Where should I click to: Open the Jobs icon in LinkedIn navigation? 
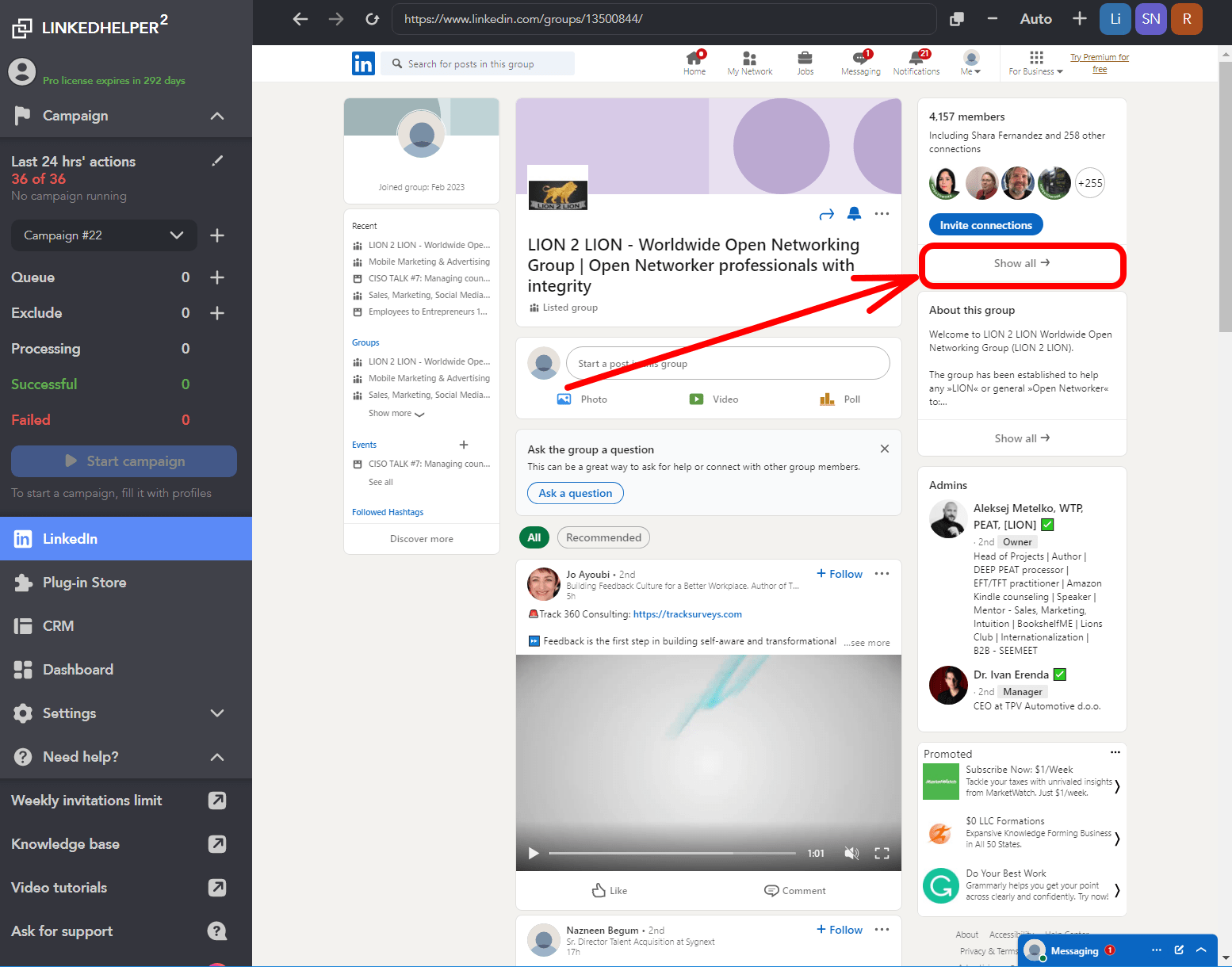click(x=805, y=62)
